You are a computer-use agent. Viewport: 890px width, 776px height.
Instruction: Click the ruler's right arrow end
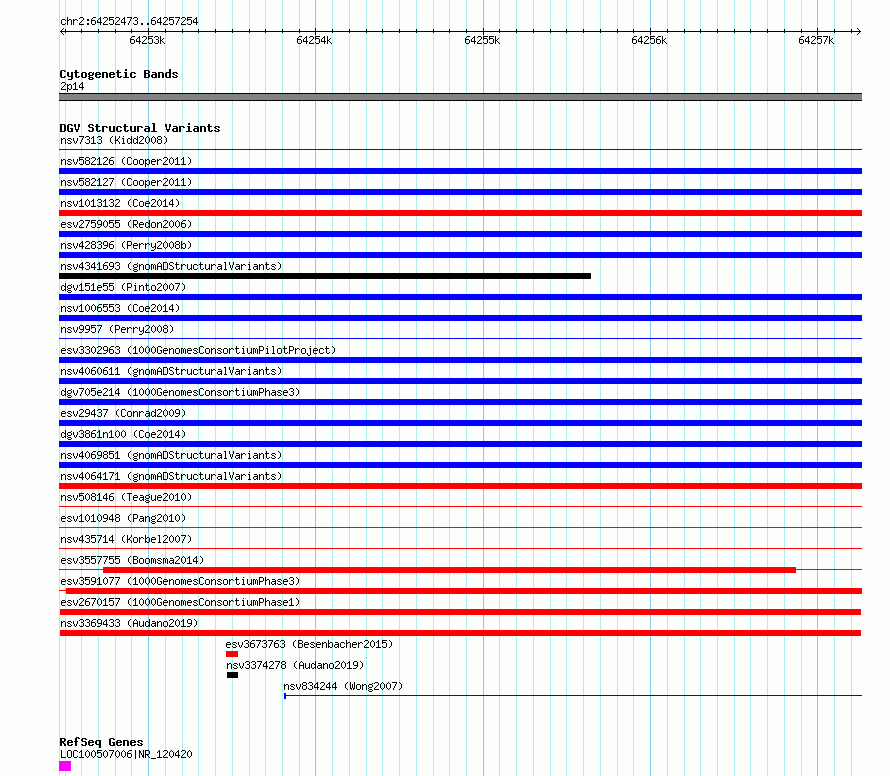click(858, 32)
